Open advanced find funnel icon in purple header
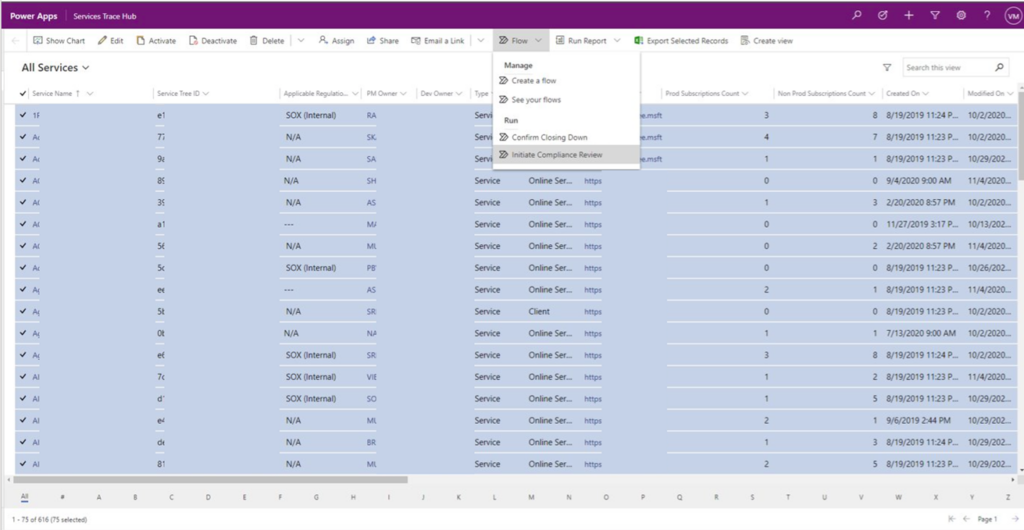The image size is (1024, 530). coord(935,16)
